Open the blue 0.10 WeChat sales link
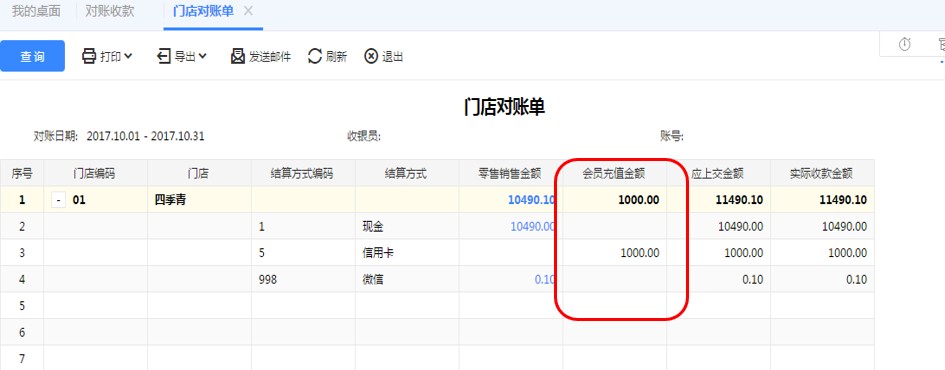This screenshot has width=945, height=370. tap(545, 280)
